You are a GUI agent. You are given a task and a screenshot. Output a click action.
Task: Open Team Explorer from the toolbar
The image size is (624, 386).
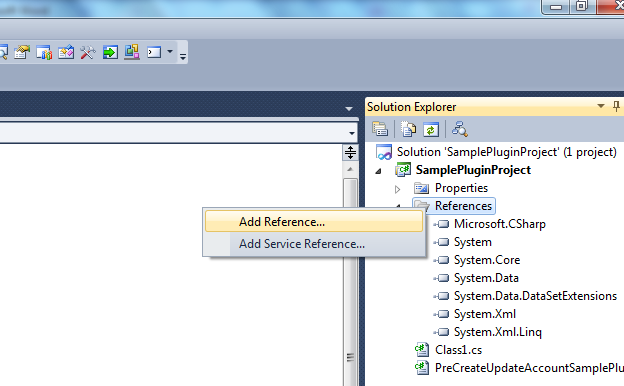(x=44, y=52)
